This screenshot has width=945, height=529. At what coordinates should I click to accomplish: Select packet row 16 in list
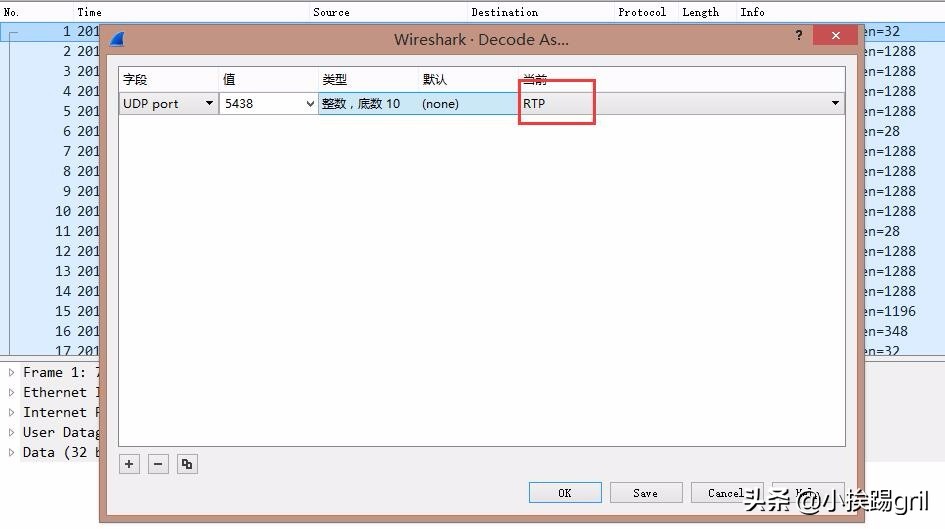[x=50, y=331]
